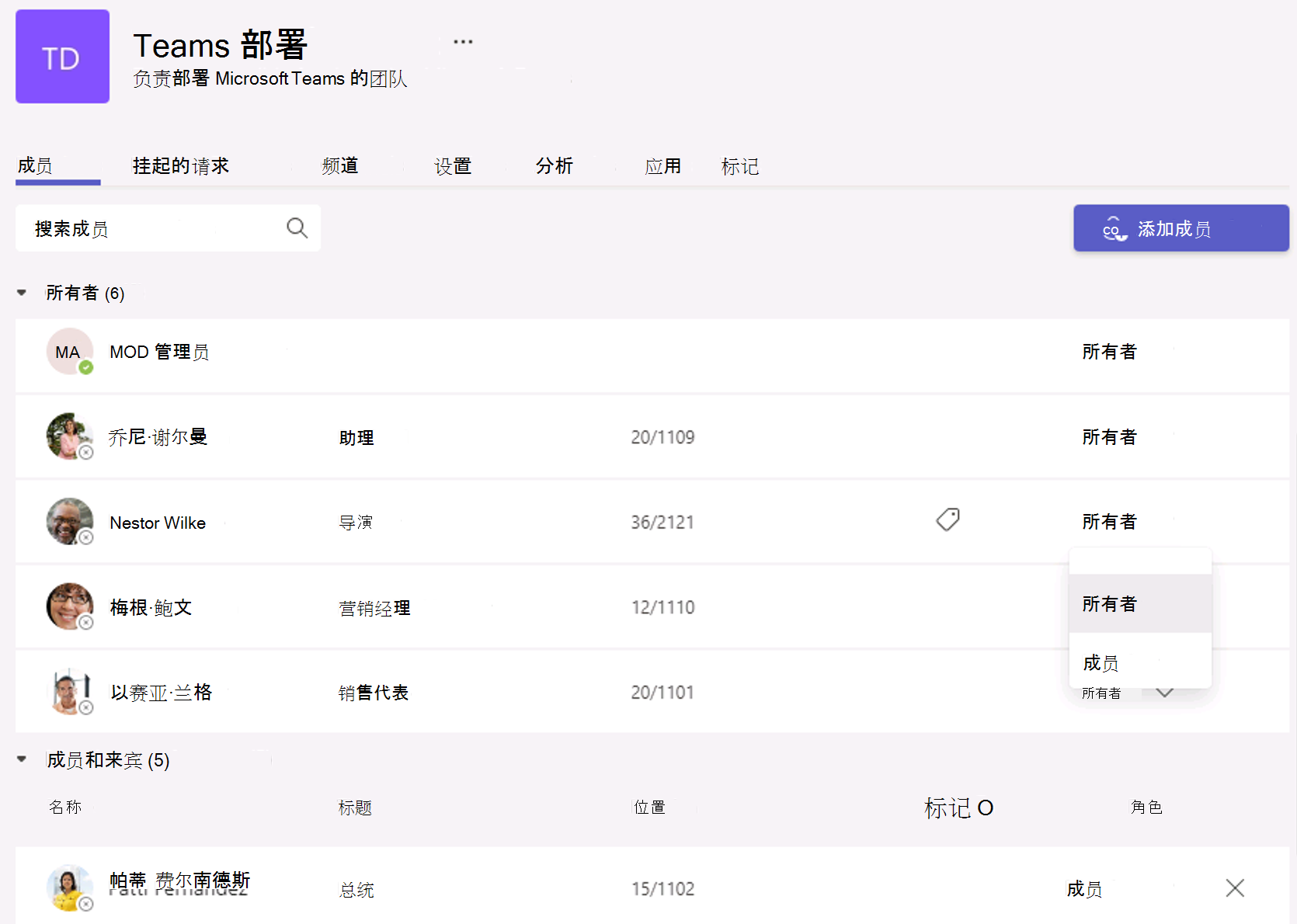
Task: Open 成员 role dropdown for 帕蒂·费尔南德斯
Action: pyautogui.click(x=1084, y=888)
